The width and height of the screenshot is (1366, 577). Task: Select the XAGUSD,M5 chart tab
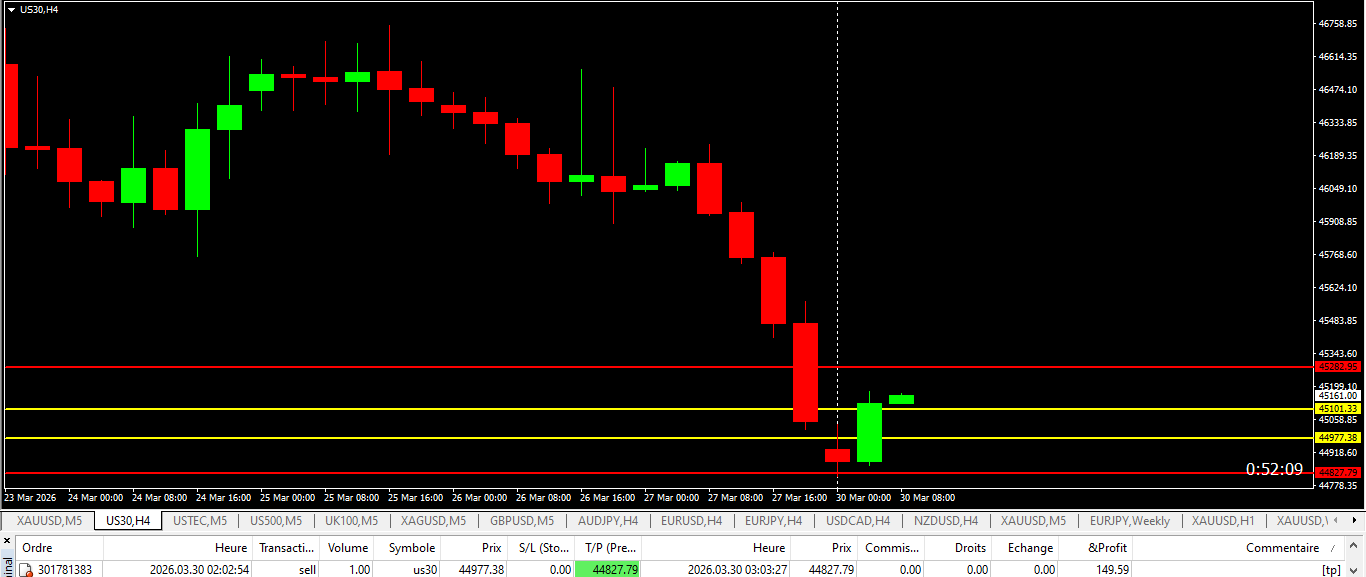coord(433,521)
